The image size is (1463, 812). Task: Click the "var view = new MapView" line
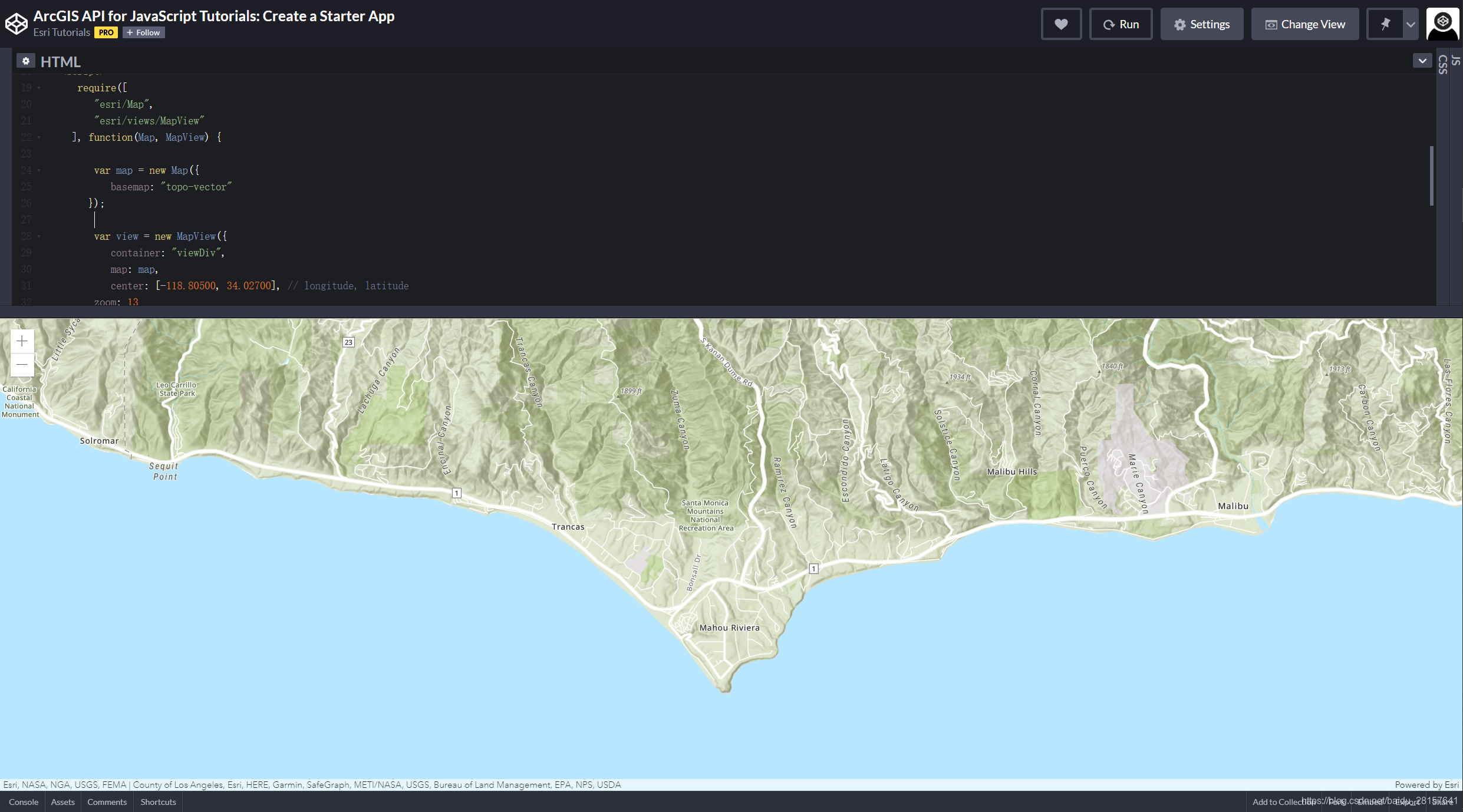(160, 236)
